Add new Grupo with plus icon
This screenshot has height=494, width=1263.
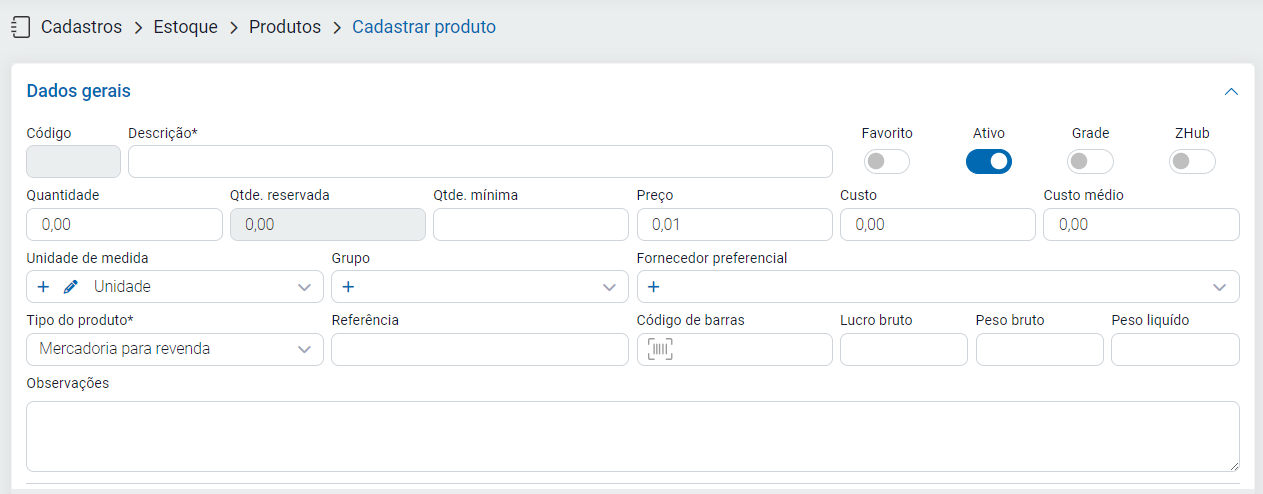coord(348,287)
